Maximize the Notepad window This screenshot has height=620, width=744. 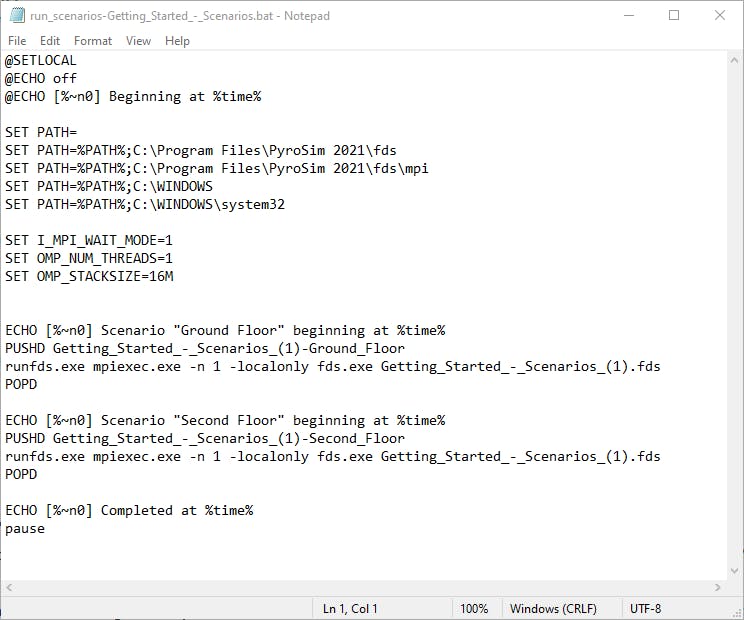point(674,15)
